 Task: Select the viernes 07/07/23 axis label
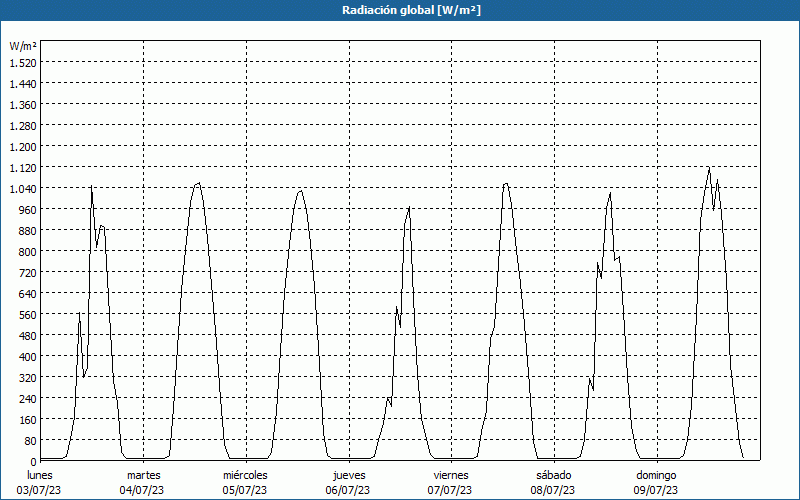click(x=451, y=483)
